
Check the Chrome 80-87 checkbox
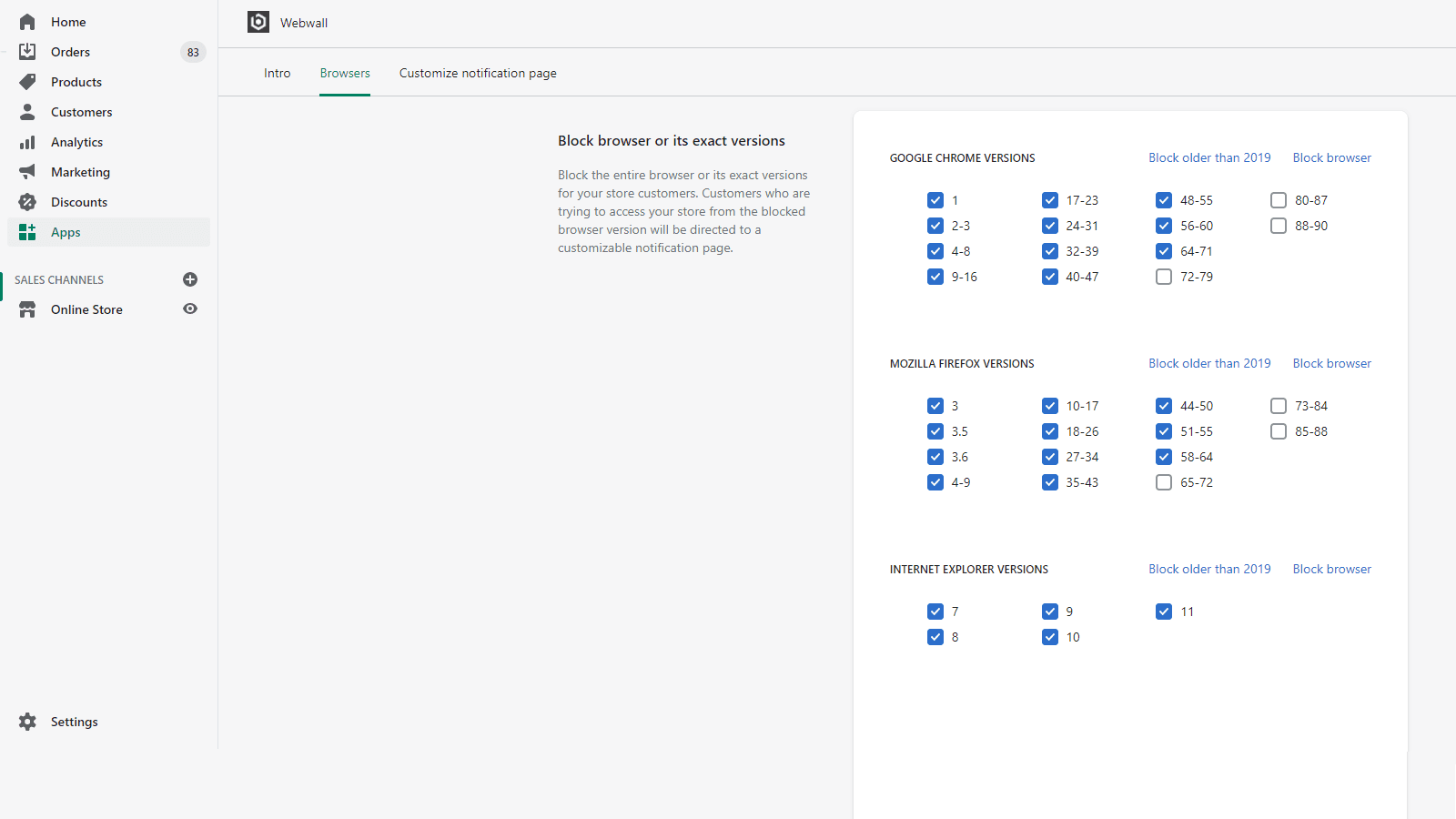pyautogui.click(x=1278, y=199)
